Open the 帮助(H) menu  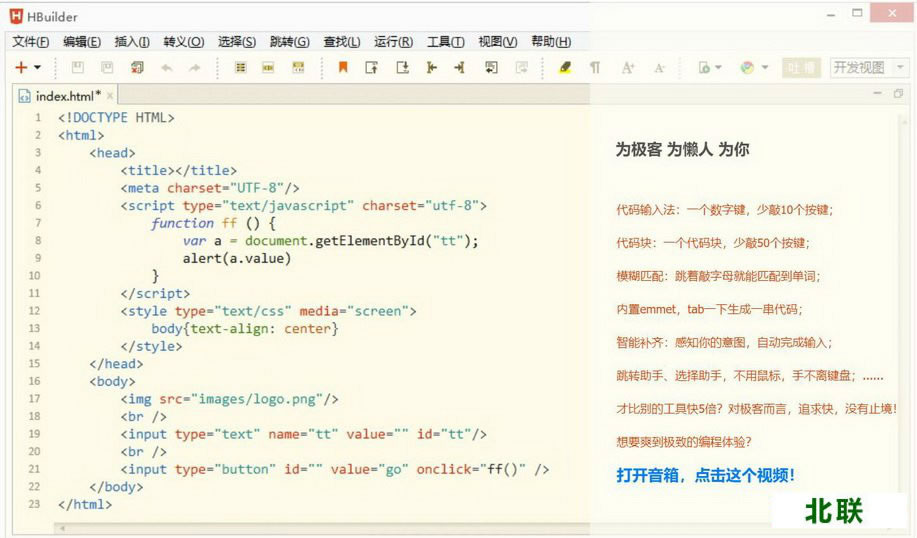[551, 42]
